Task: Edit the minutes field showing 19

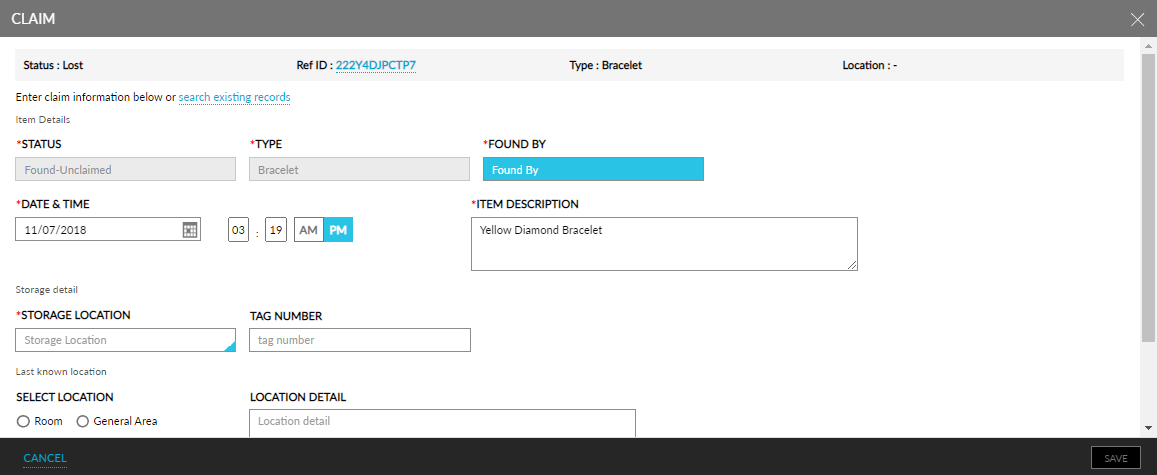Action: pyautogui.click(x=276, y=230)
